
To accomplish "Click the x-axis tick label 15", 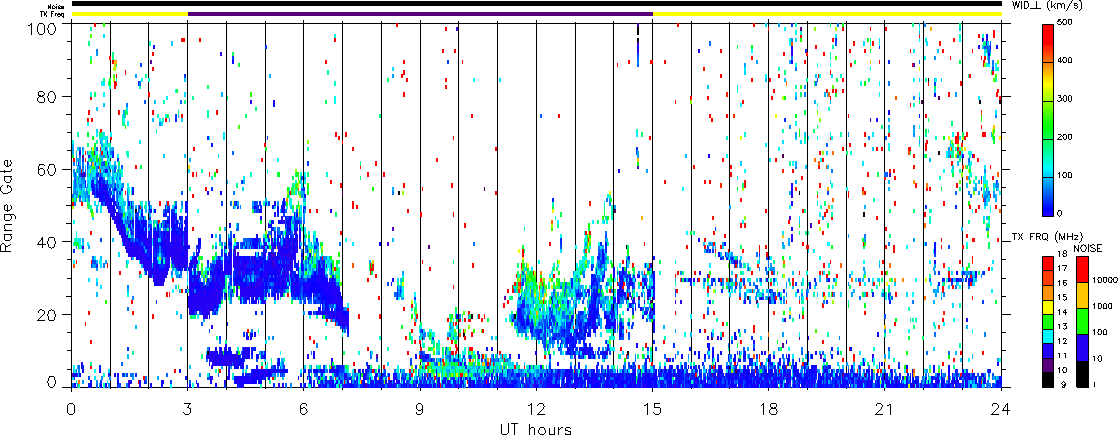I will (652, 409).
